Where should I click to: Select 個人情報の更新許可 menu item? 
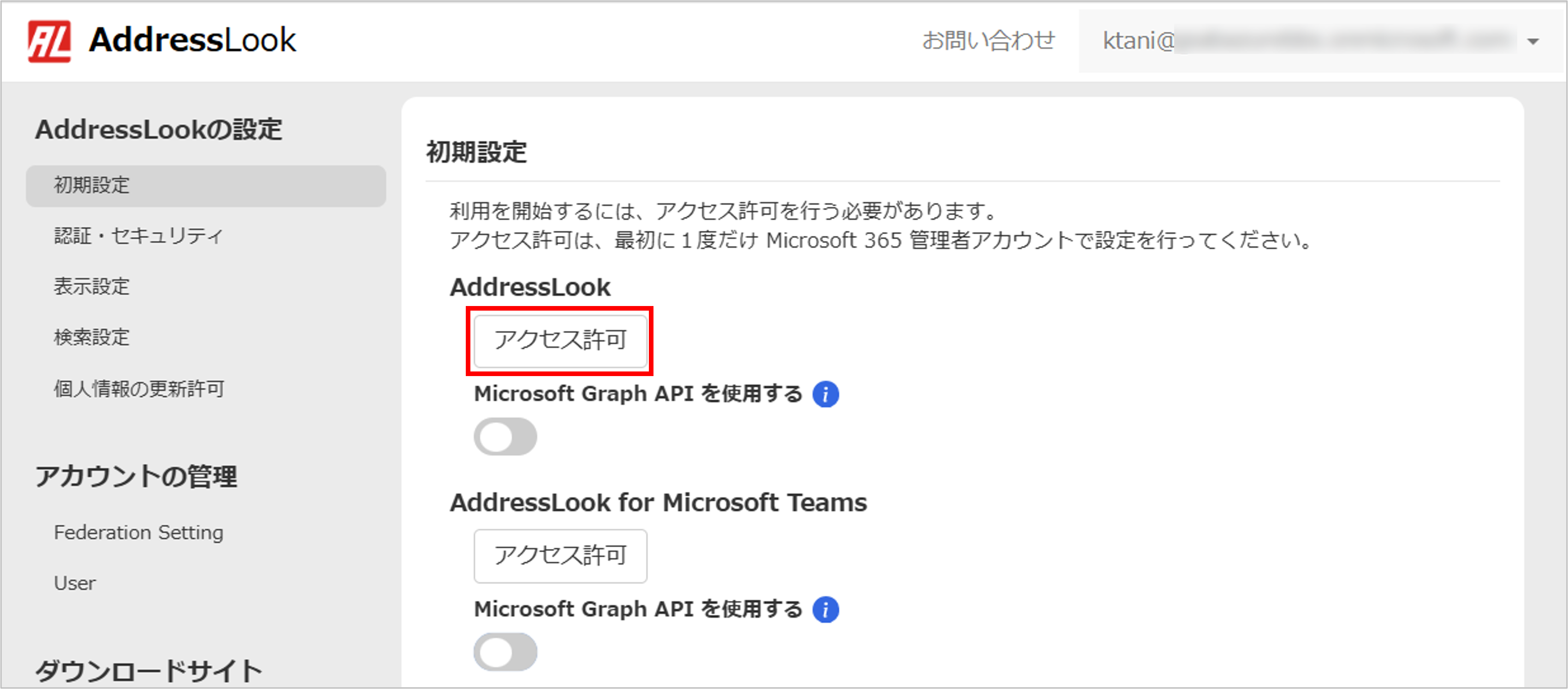139,389
